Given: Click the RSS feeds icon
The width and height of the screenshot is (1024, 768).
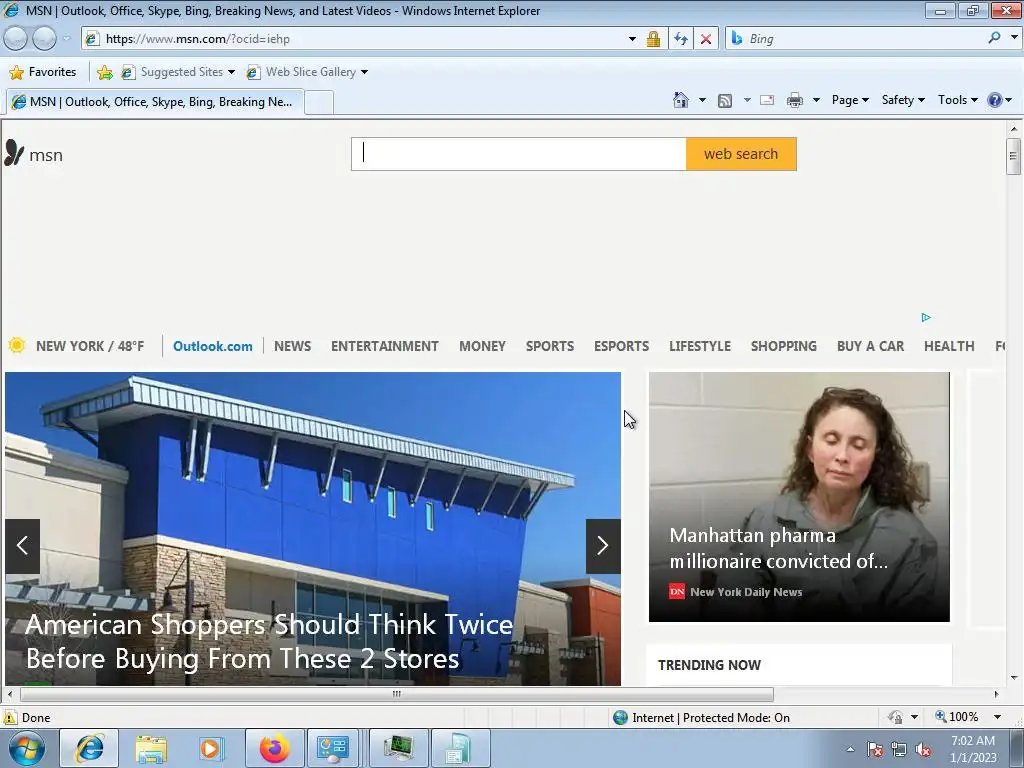Looking at the screenshot, I should [x=724, y=101].
